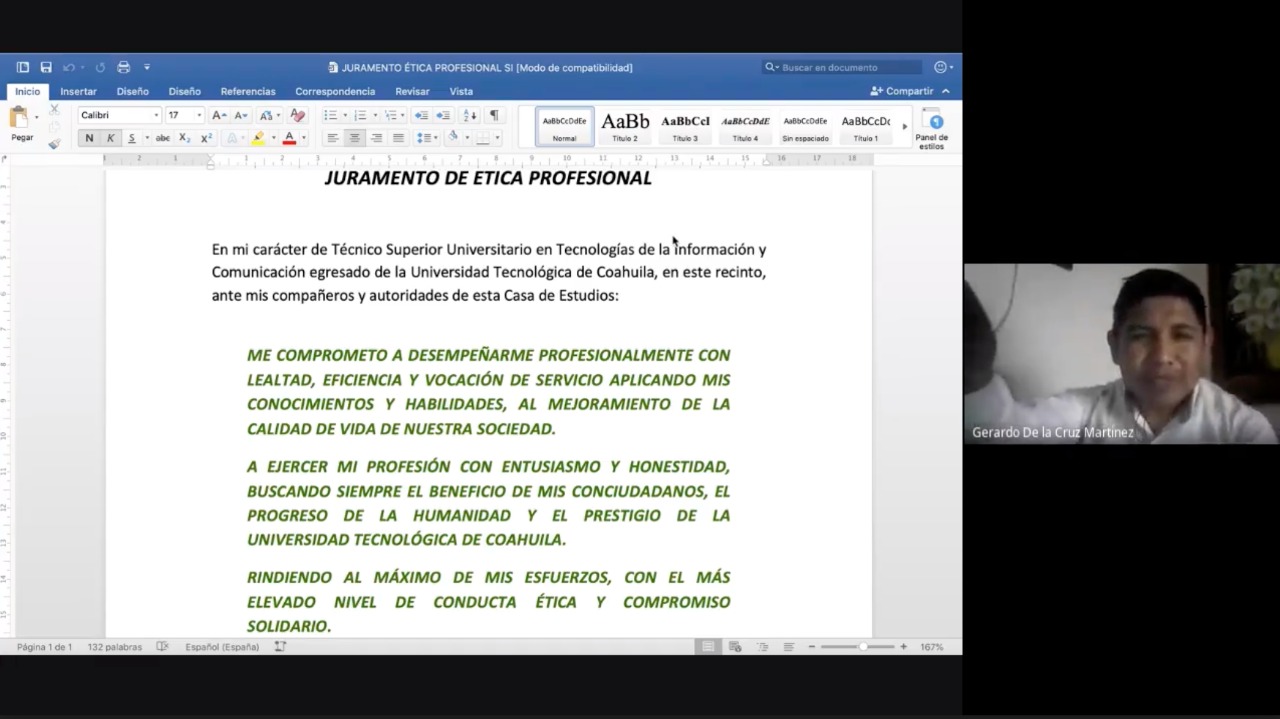Click the Print icon
The image size is (1280, 719).
point(124,67)
